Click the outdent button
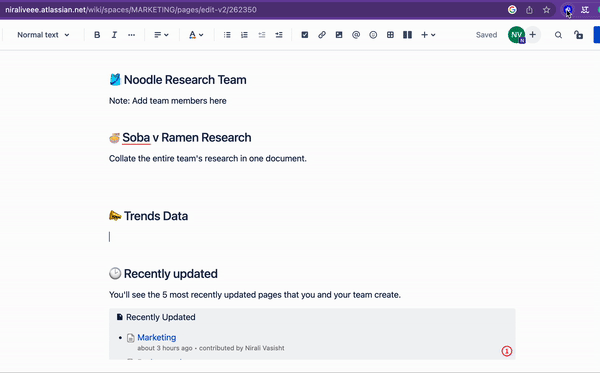Screen dimensions: 600x373 262,35
